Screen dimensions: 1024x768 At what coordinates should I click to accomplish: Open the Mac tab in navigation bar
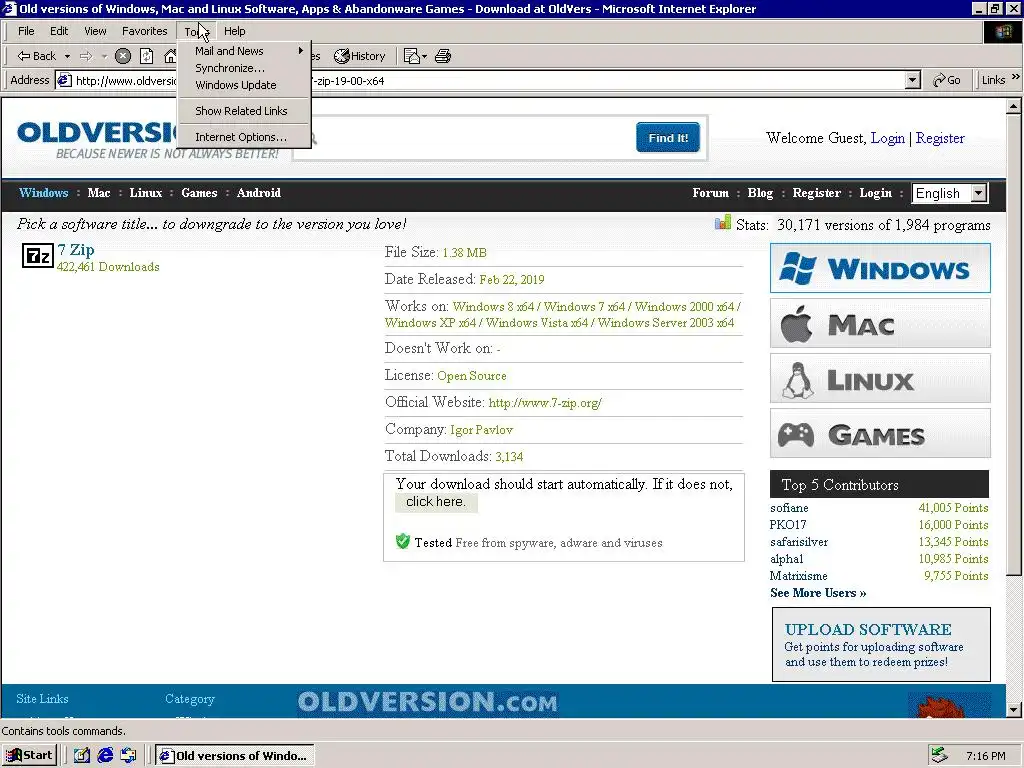[99, 193]
